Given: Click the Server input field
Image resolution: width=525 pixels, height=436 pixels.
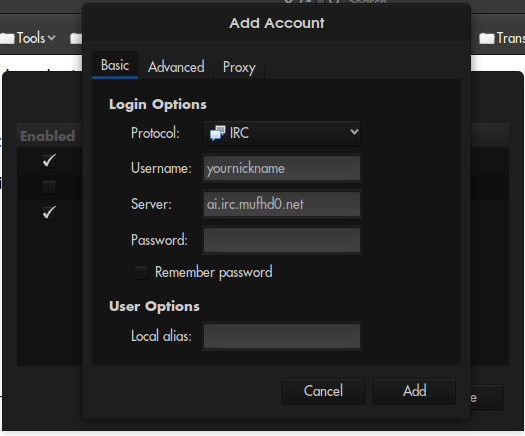Looking at the screenshot, I should click(x=282, y=204).
